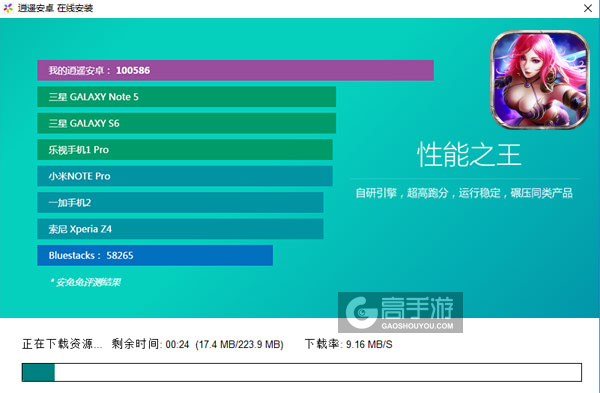600x393 pixels.
Task: Click the 安兔兔评测结果 footnote
Action: (x=86, y=282)
